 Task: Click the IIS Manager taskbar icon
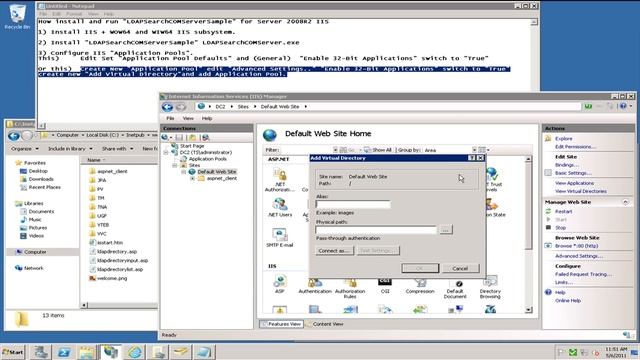(111, 352)
